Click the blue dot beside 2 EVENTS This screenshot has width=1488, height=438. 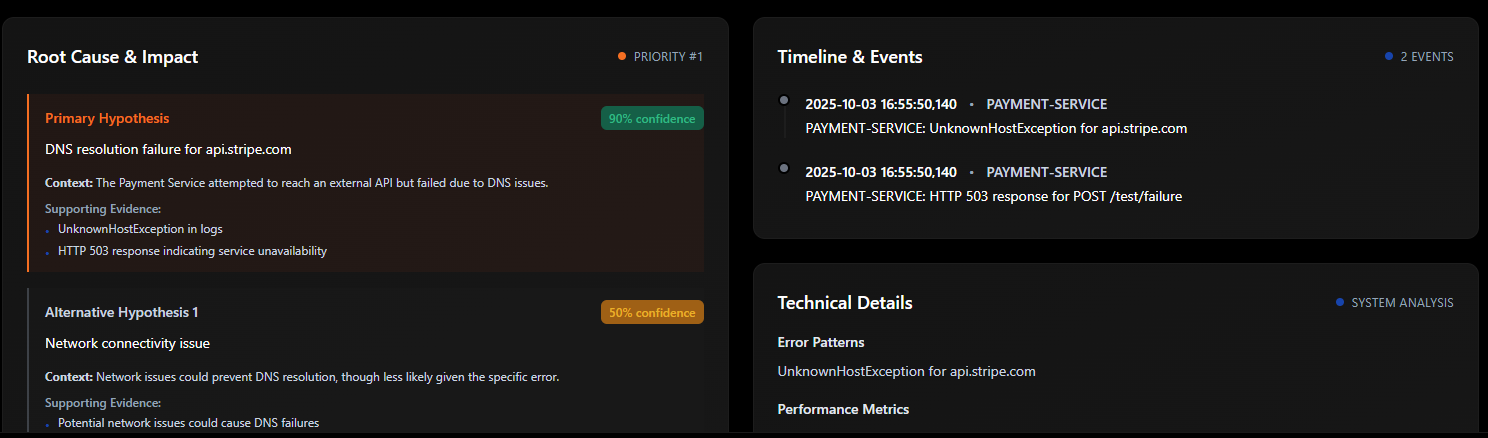tap(1389, 56)
